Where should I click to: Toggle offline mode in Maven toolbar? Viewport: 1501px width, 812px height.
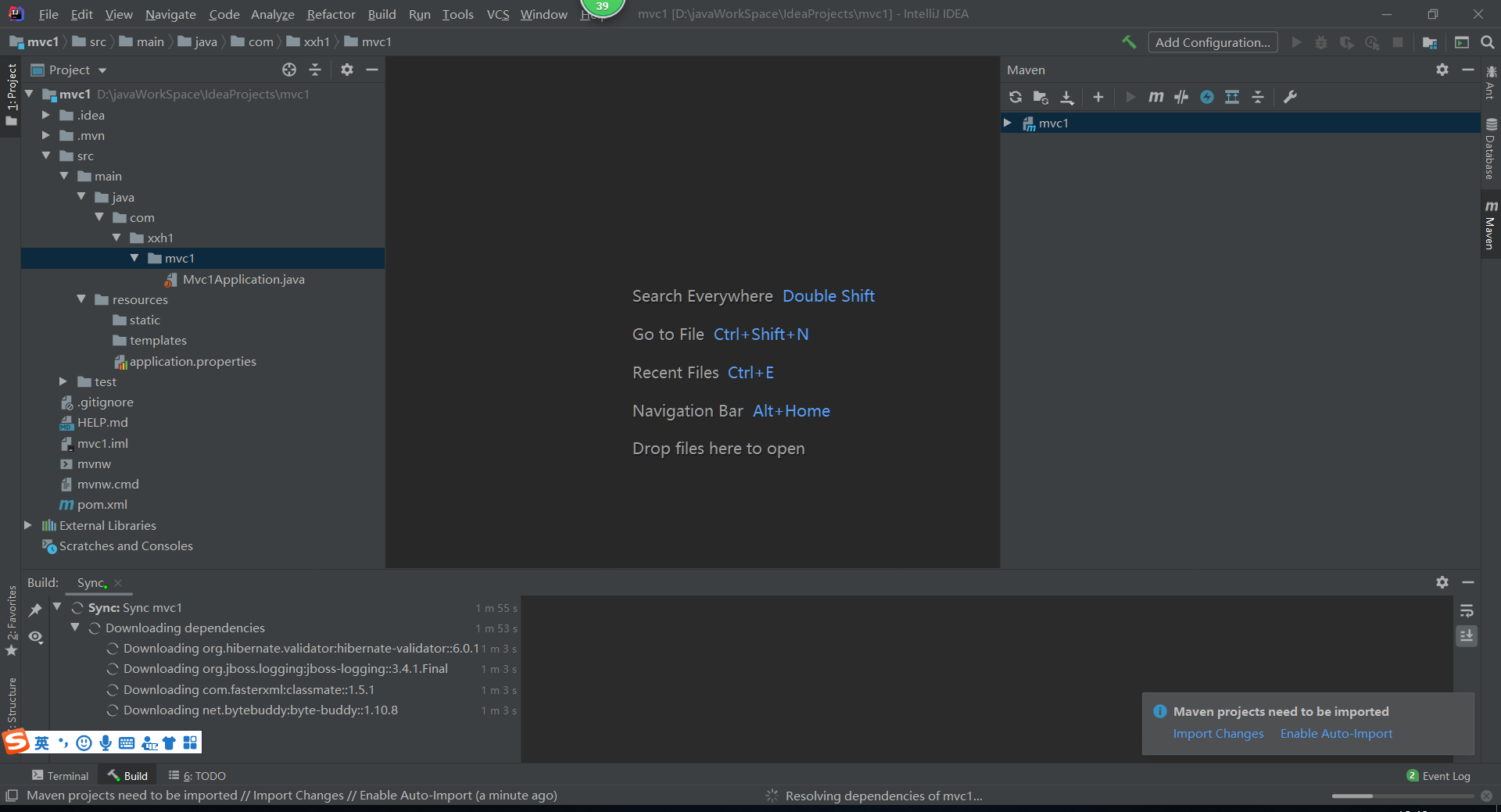coord(1181,97)
